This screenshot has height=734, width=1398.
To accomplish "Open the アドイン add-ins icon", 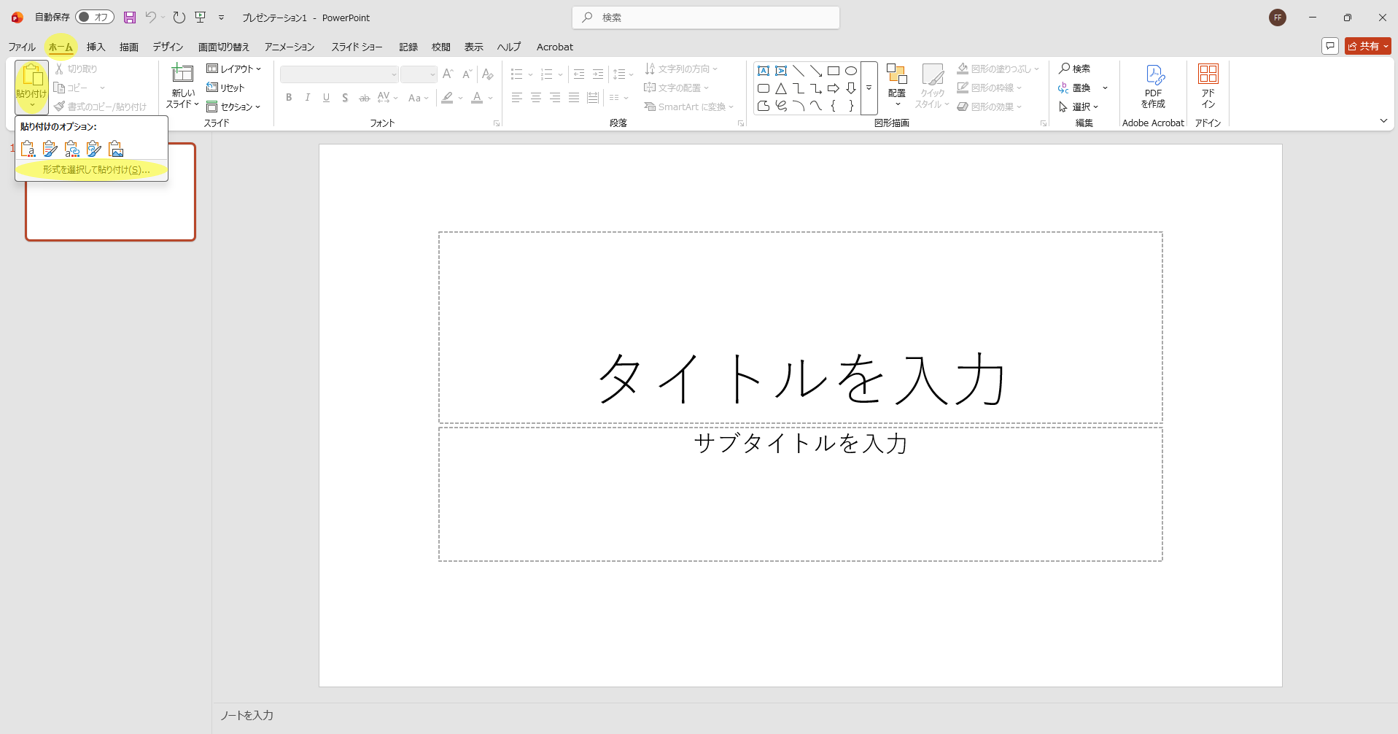I will point(1208,86).
